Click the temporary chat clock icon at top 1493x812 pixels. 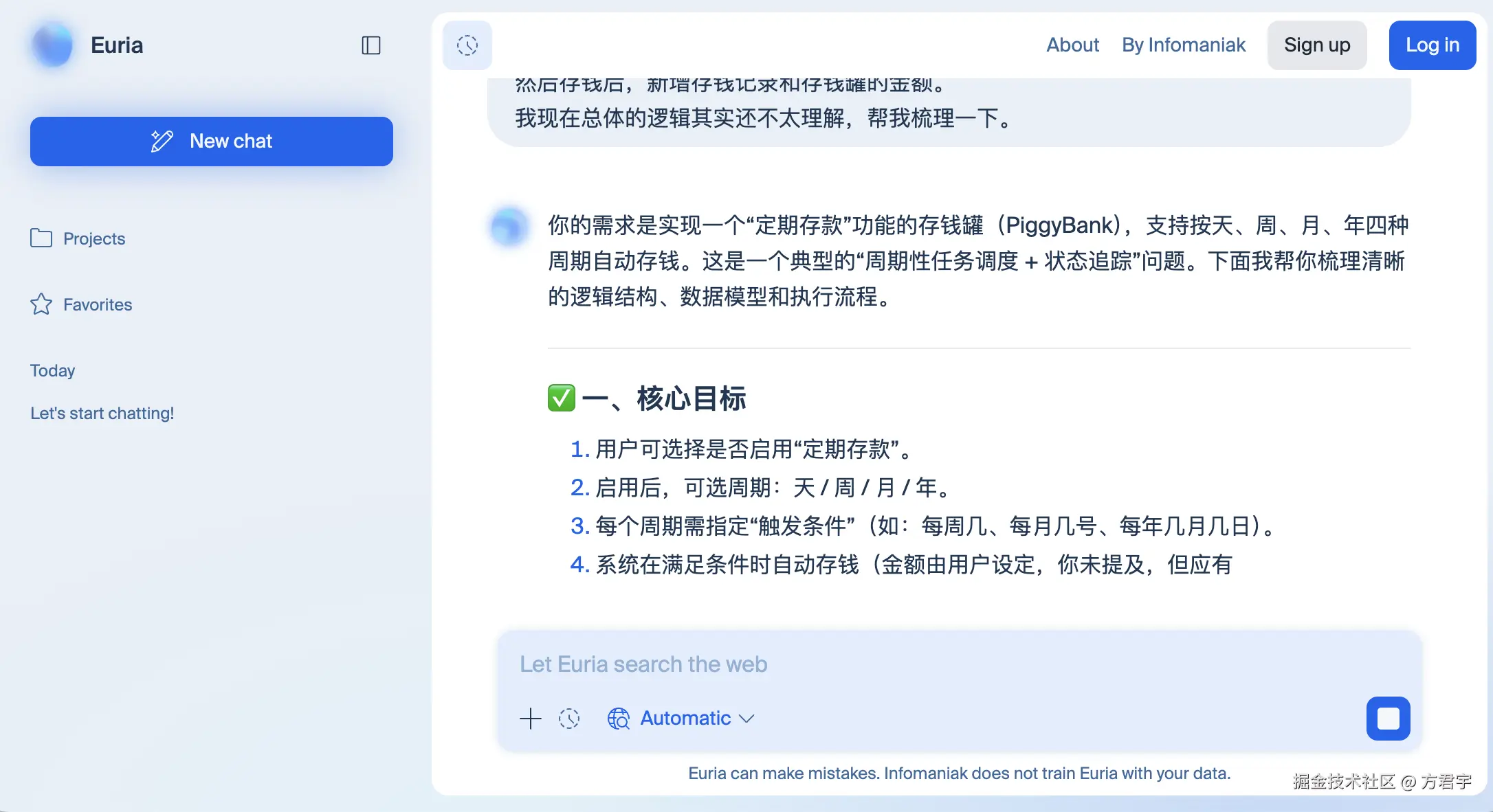(x=467, y=45)
